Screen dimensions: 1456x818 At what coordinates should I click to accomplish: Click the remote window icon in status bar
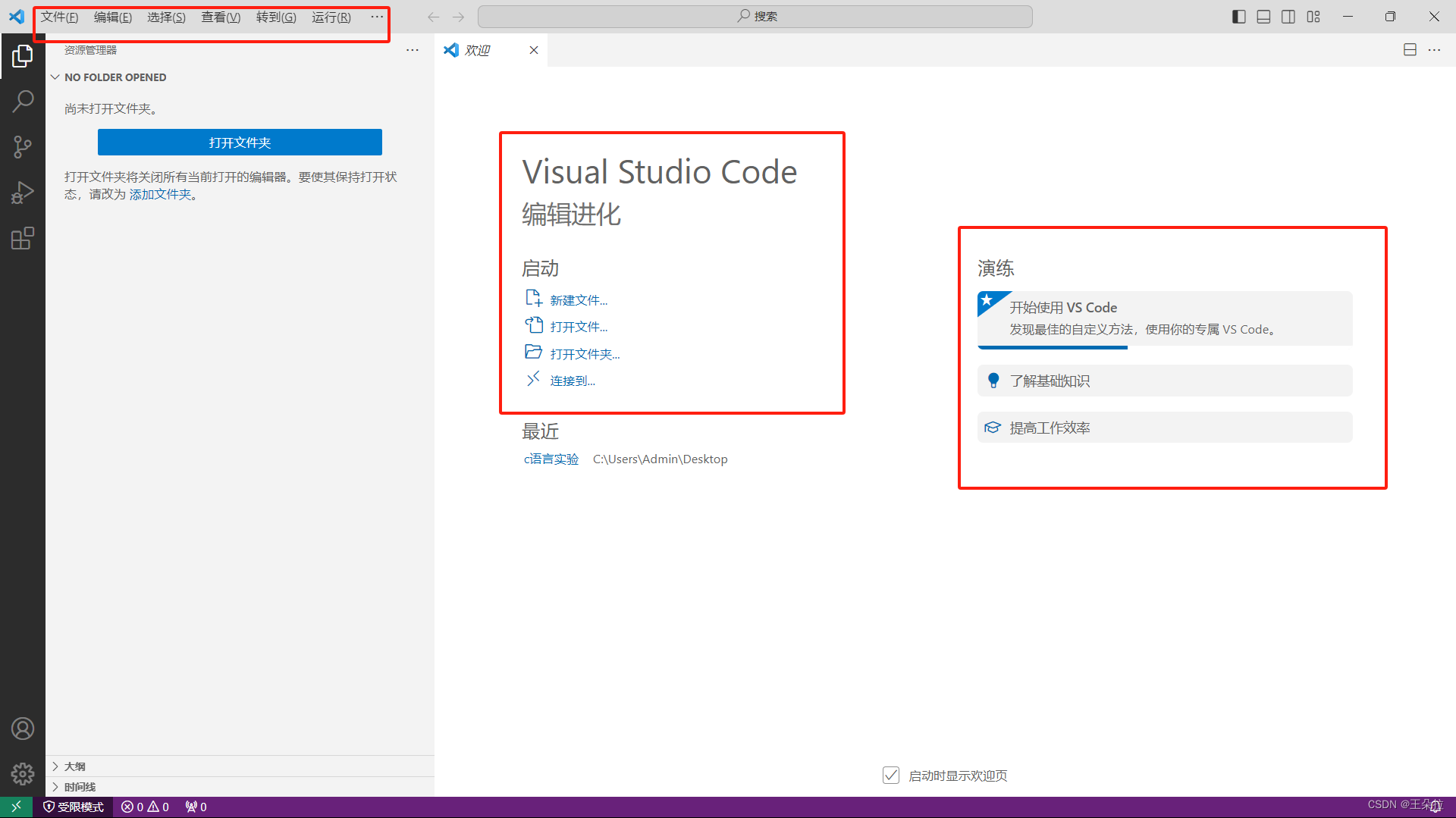click(x=16, y=807)
